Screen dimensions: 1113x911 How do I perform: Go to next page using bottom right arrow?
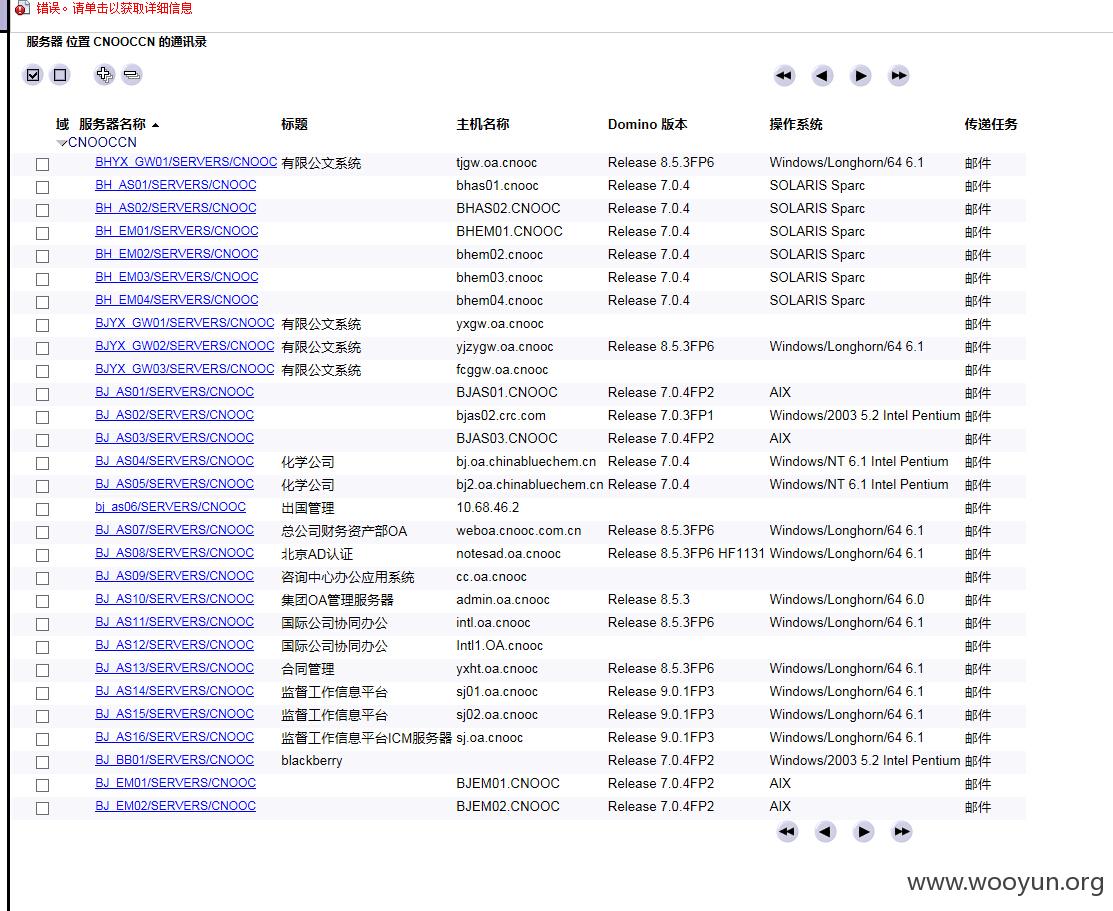pos(863,831)
